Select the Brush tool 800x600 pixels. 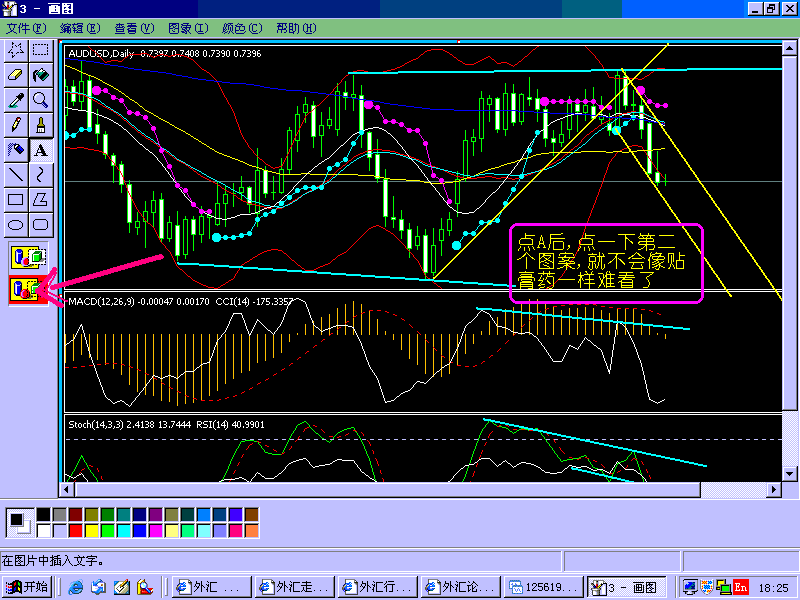(x=41, y=124)
